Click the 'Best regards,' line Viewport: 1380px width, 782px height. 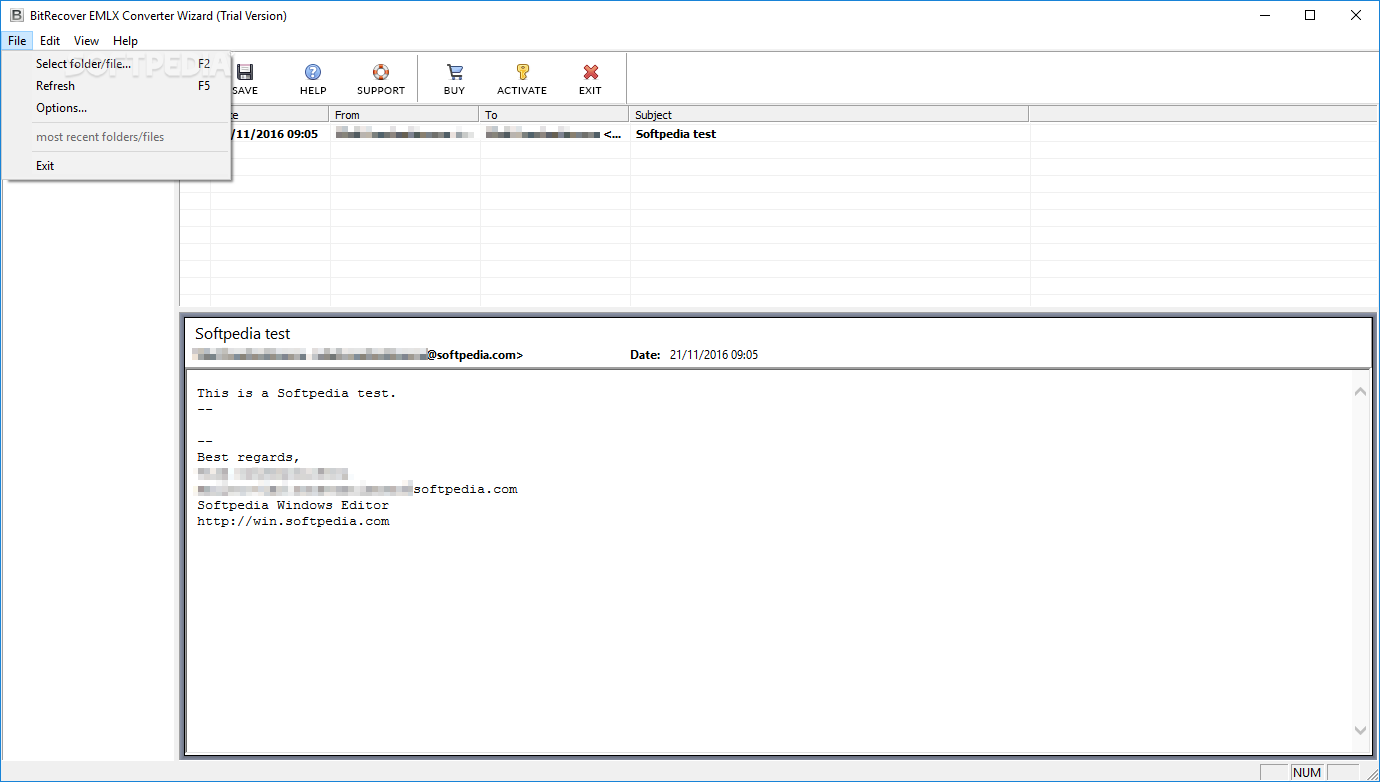(248, 457)
